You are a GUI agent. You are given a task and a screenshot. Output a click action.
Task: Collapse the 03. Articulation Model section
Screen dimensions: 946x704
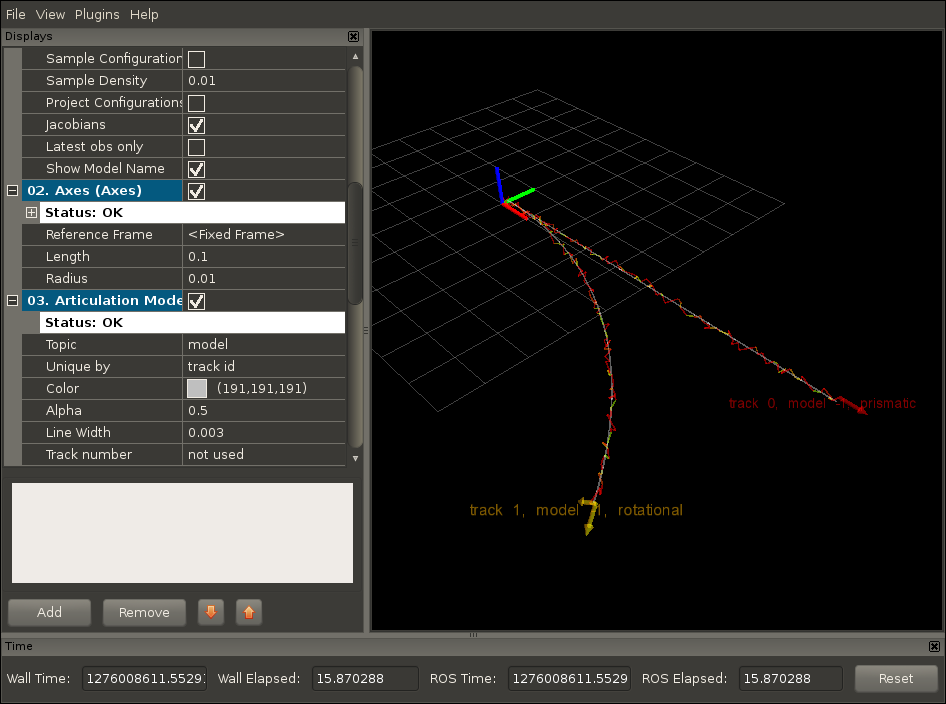[12, 301]
